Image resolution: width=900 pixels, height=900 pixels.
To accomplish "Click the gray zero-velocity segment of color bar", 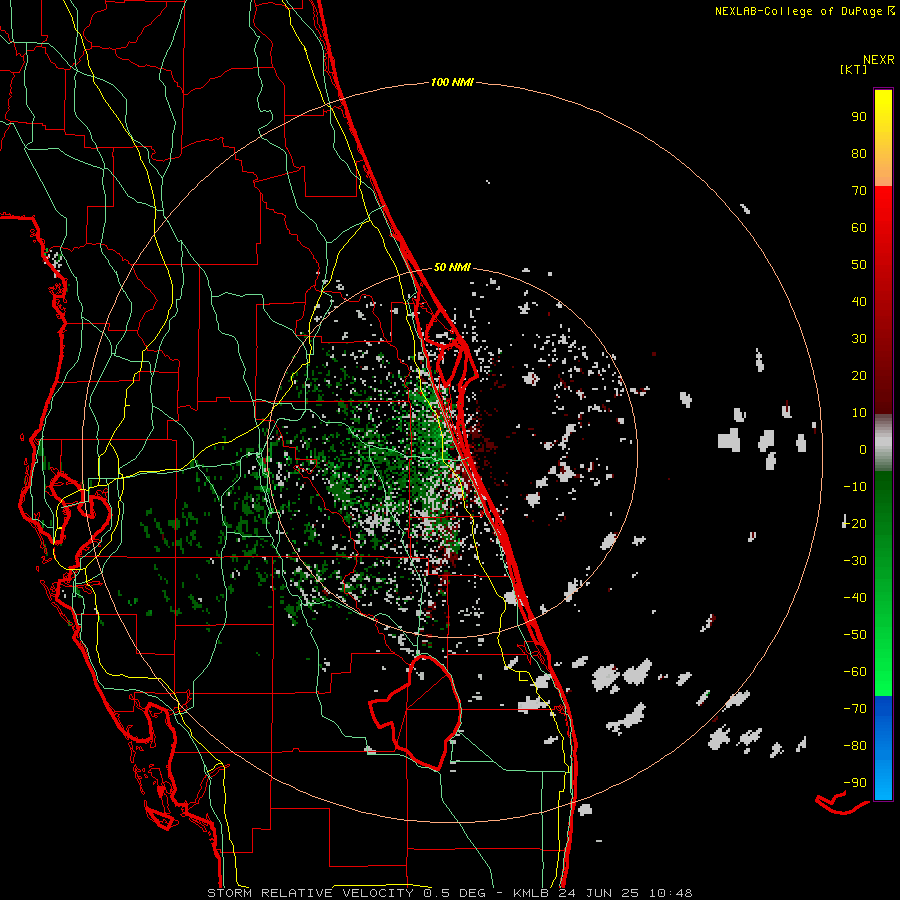I will (883, 442).
